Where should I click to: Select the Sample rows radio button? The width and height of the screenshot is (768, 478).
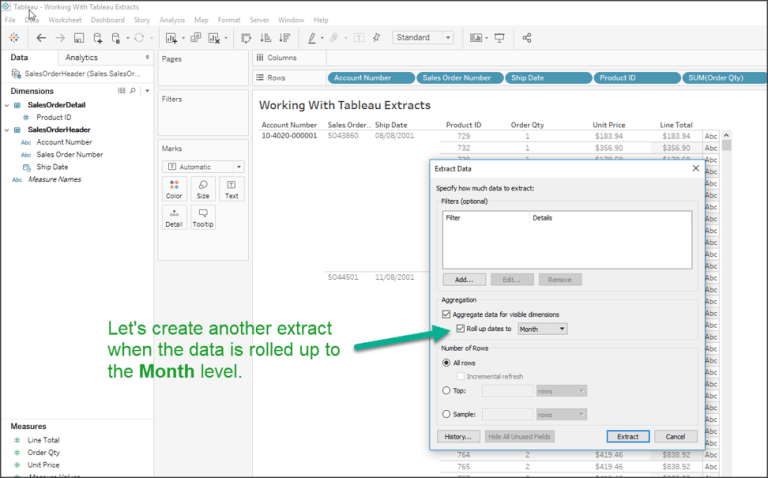click(446, 414)
